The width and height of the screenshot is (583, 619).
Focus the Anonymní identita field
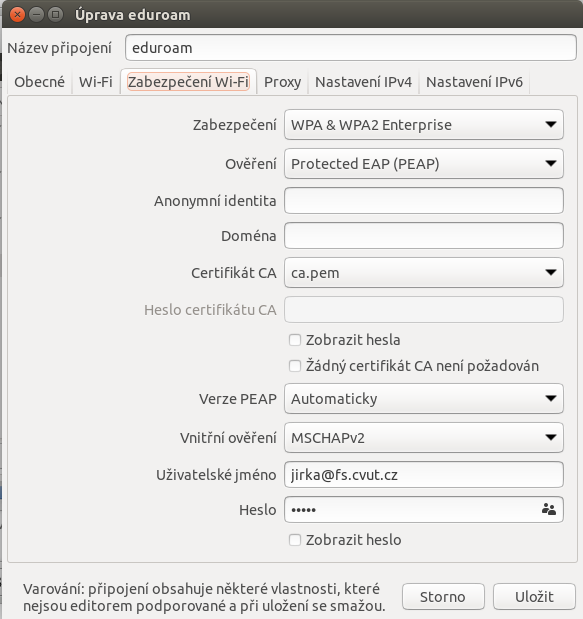(424, 201)
